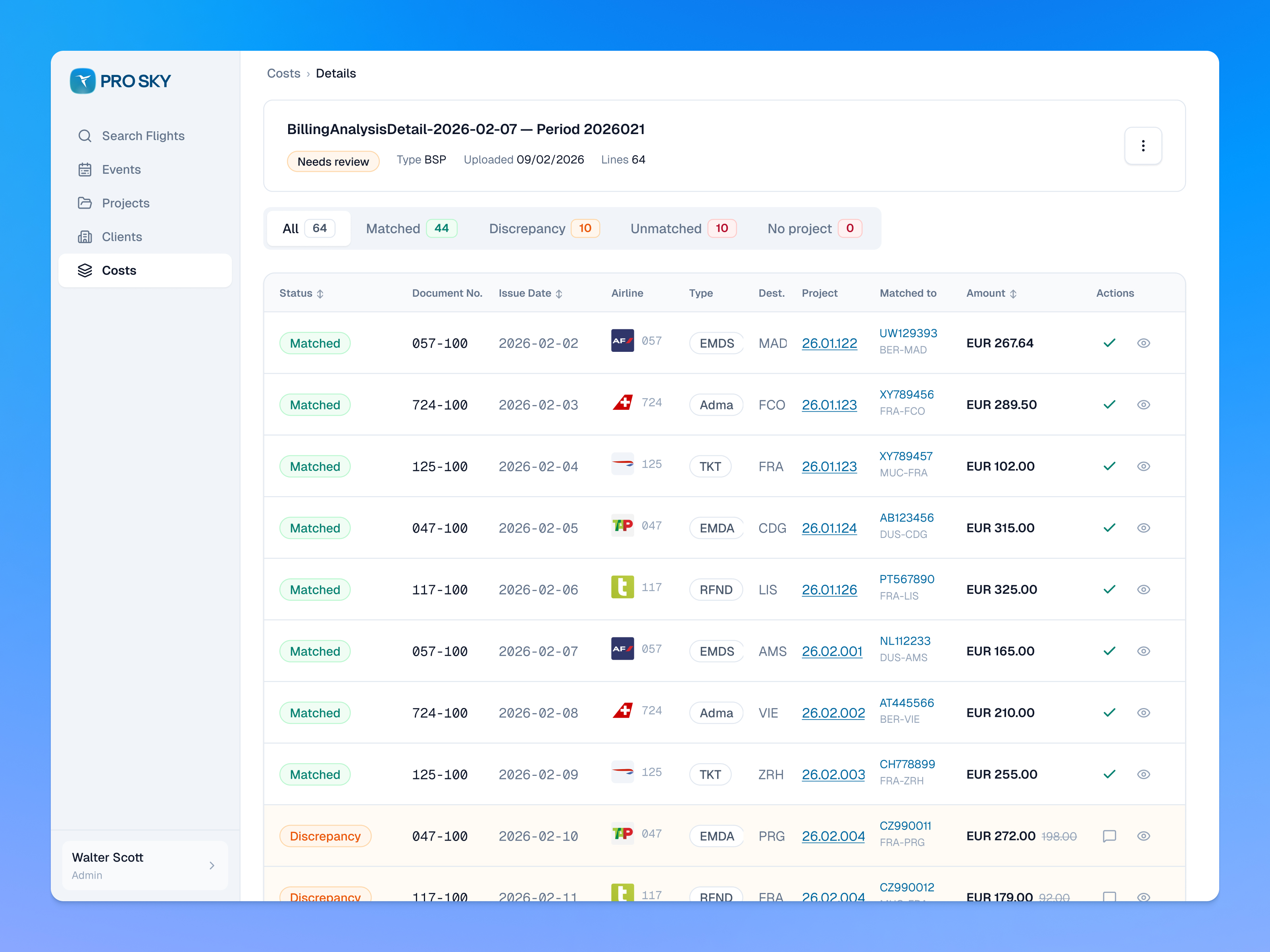Sort table by Status column
This screenshot has width=1270, height=952.
coord(302,293)
